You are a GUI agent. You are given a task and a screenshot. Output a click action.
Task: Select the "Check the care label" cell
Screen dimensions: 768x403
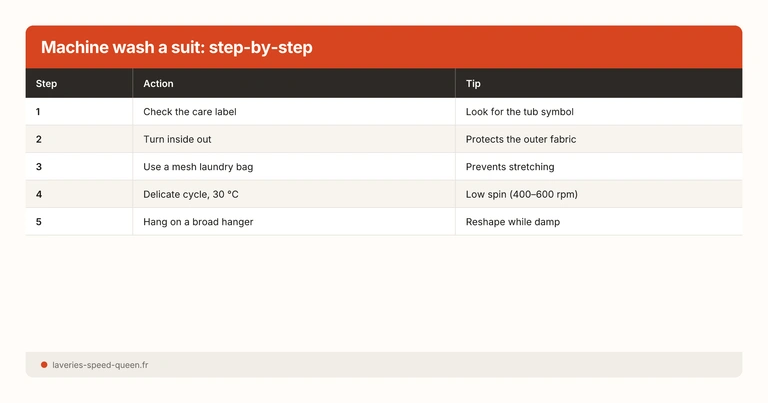(191, 112)
